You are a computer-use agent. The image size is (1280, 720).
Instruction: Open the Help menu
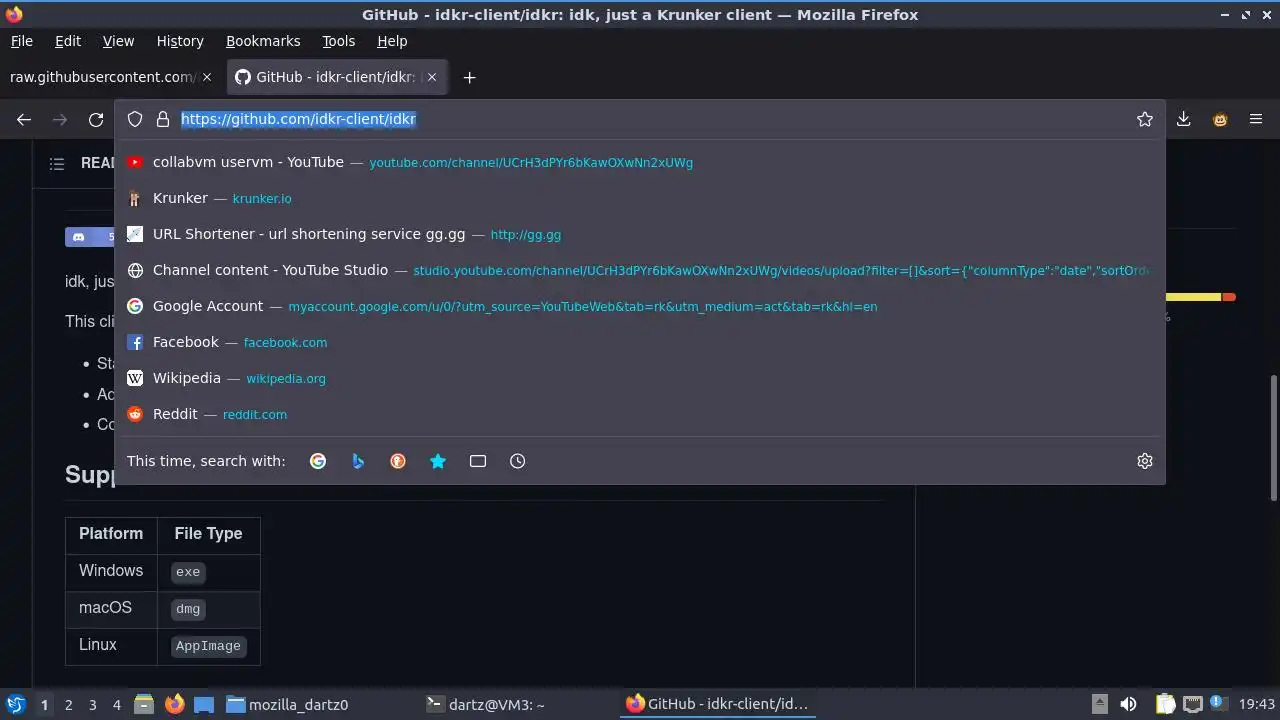392,41
